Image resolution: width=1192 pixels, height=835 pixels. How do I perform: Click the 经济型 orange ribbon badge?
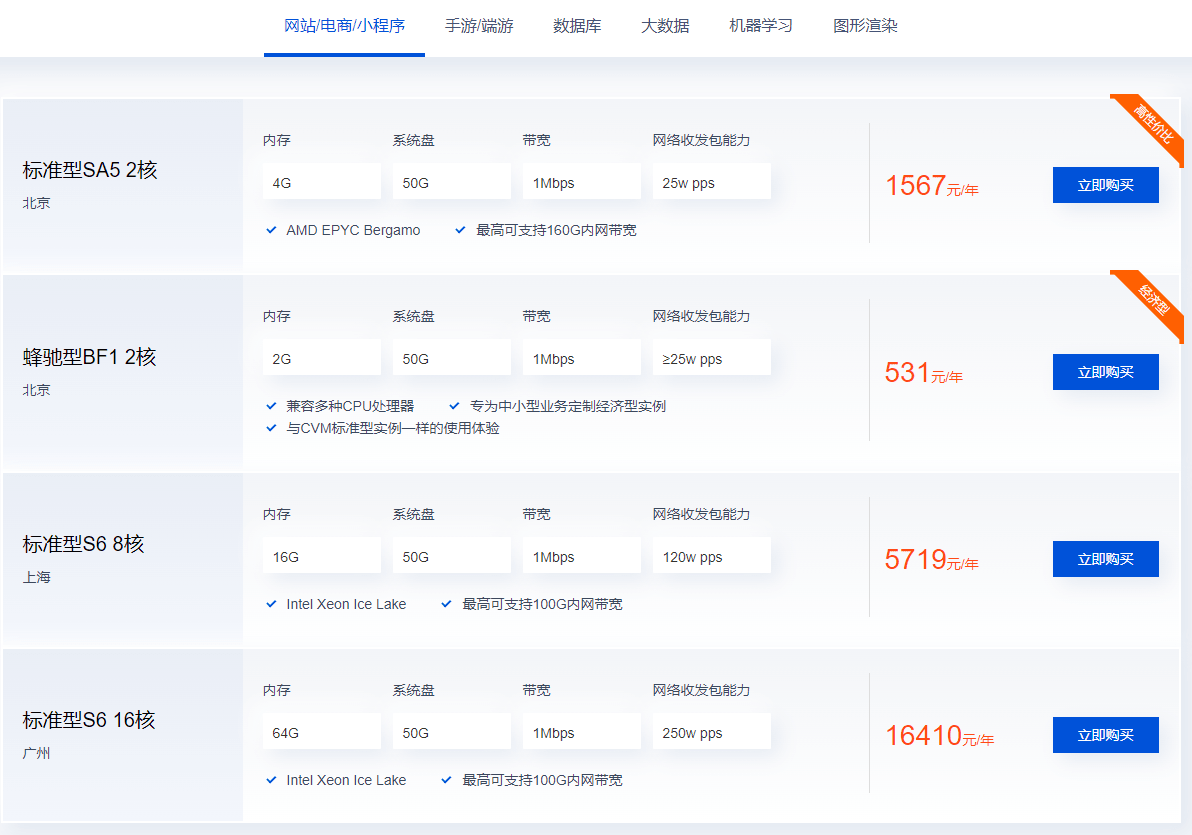point(1153,300)
